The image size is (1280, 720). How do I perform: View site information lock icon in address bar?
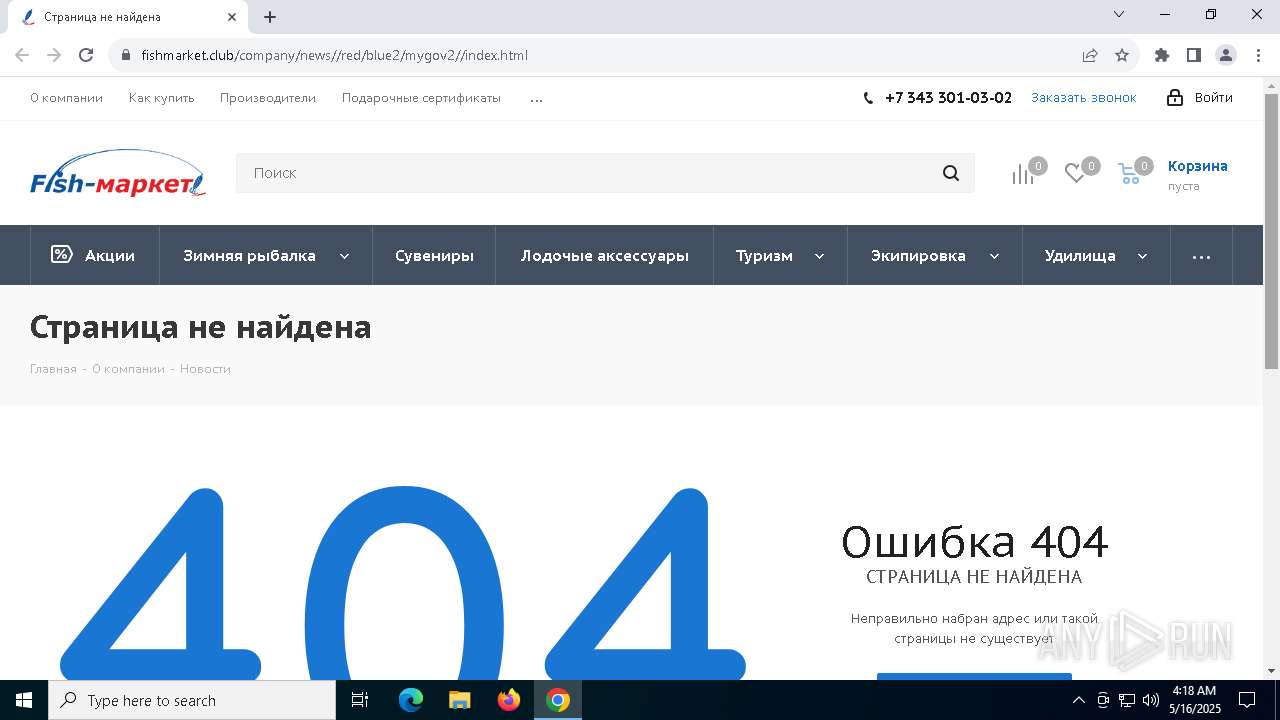tap(126, 55)
